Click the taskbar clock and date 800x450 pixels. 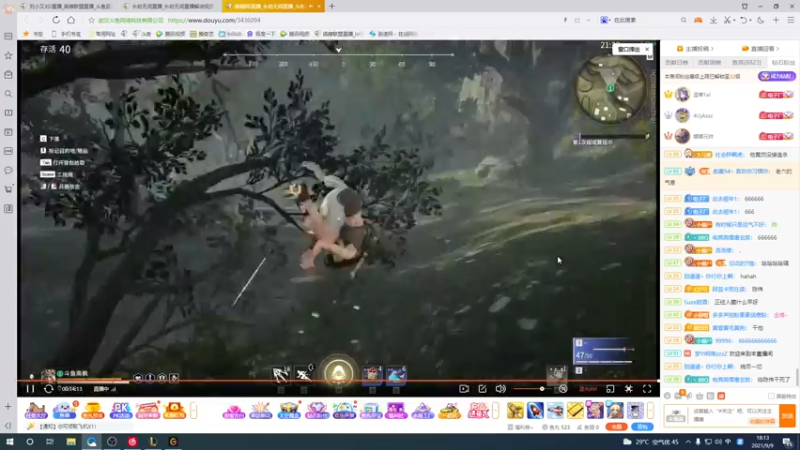[x=762, y=441]
